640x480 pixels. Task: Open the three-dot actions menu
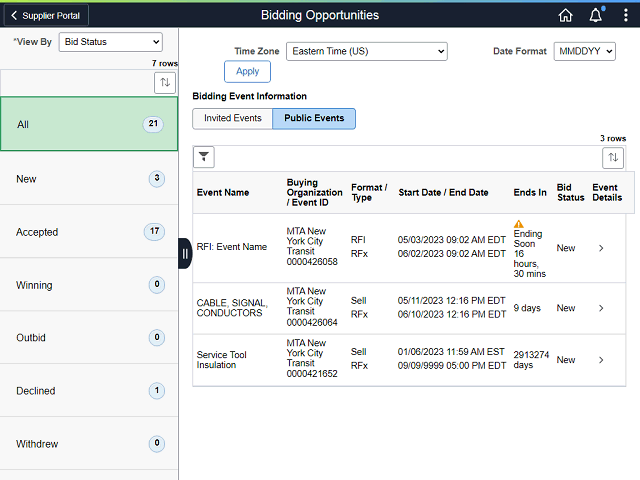click(626, 16)
